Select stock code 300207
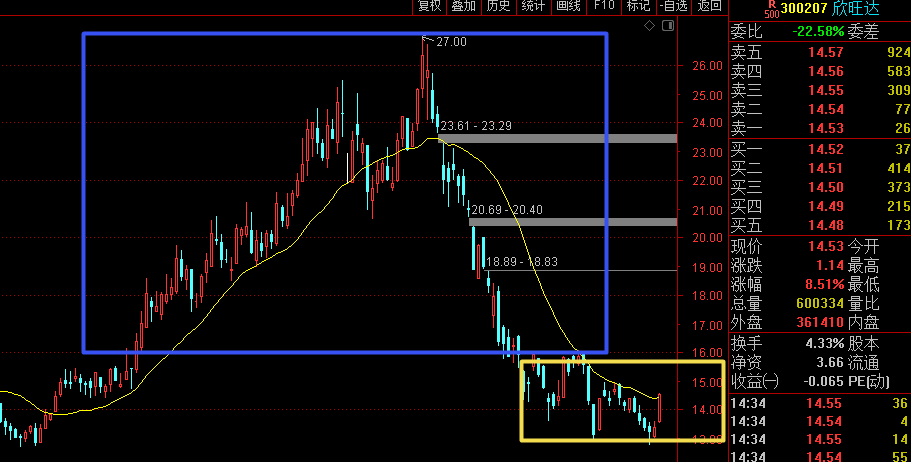 click(805, 9)
